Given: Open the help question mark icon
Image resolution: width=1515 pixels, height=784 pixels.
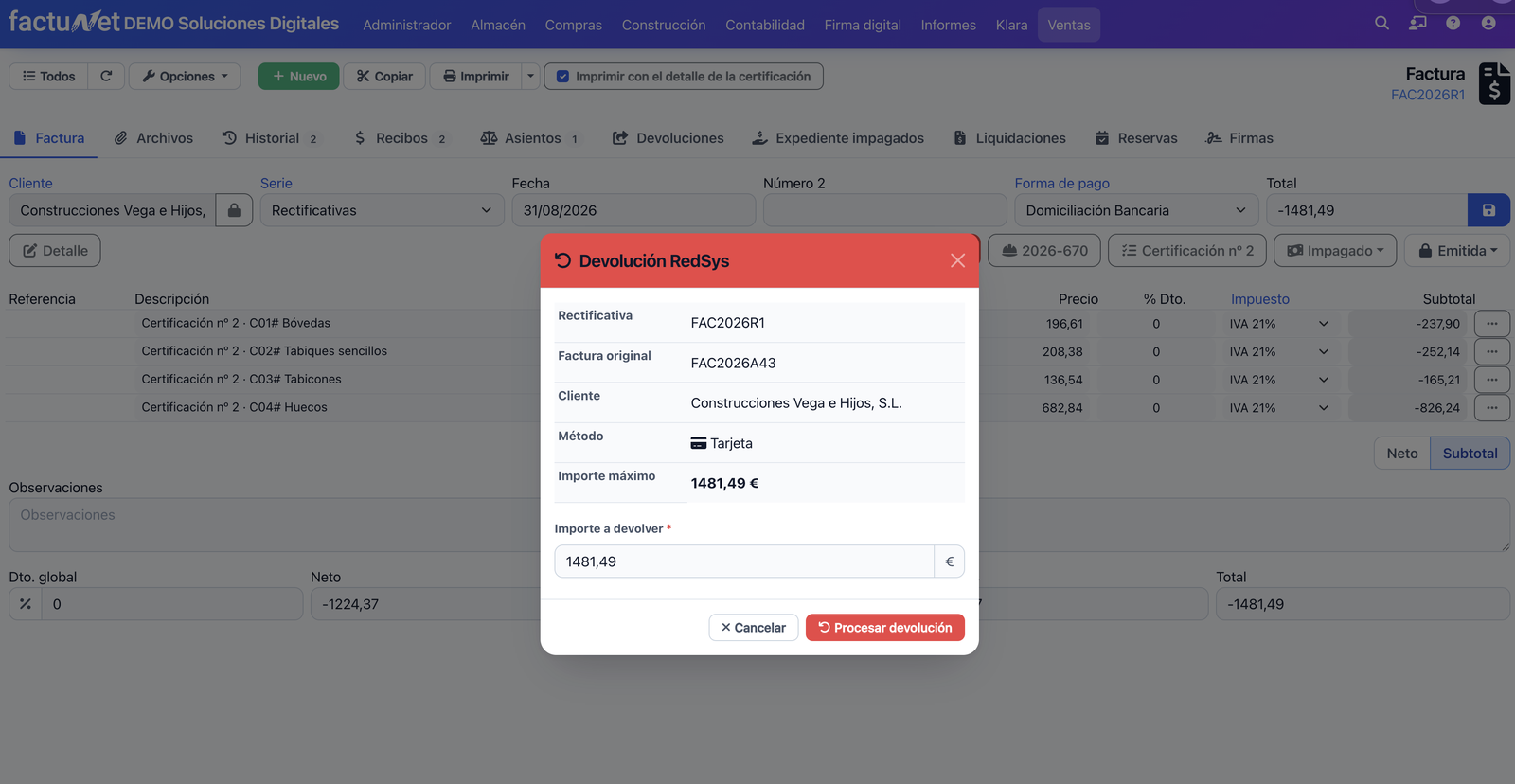Looking at the screenshot, I should tap(1453, 23).
